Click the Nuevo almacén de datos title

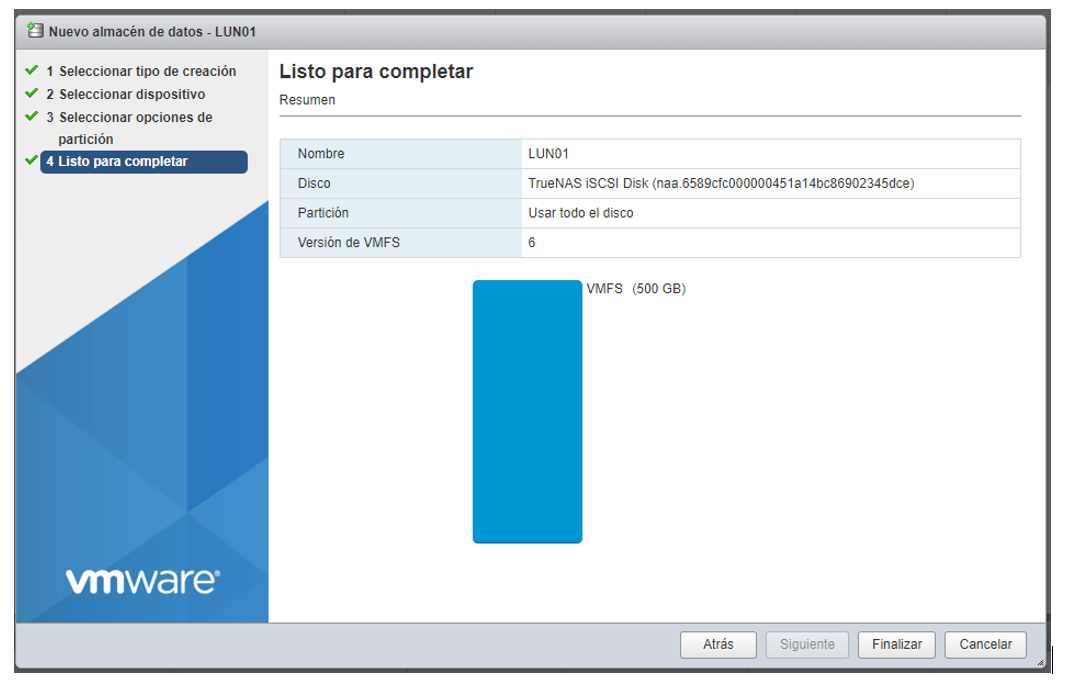tap(152, 31)
